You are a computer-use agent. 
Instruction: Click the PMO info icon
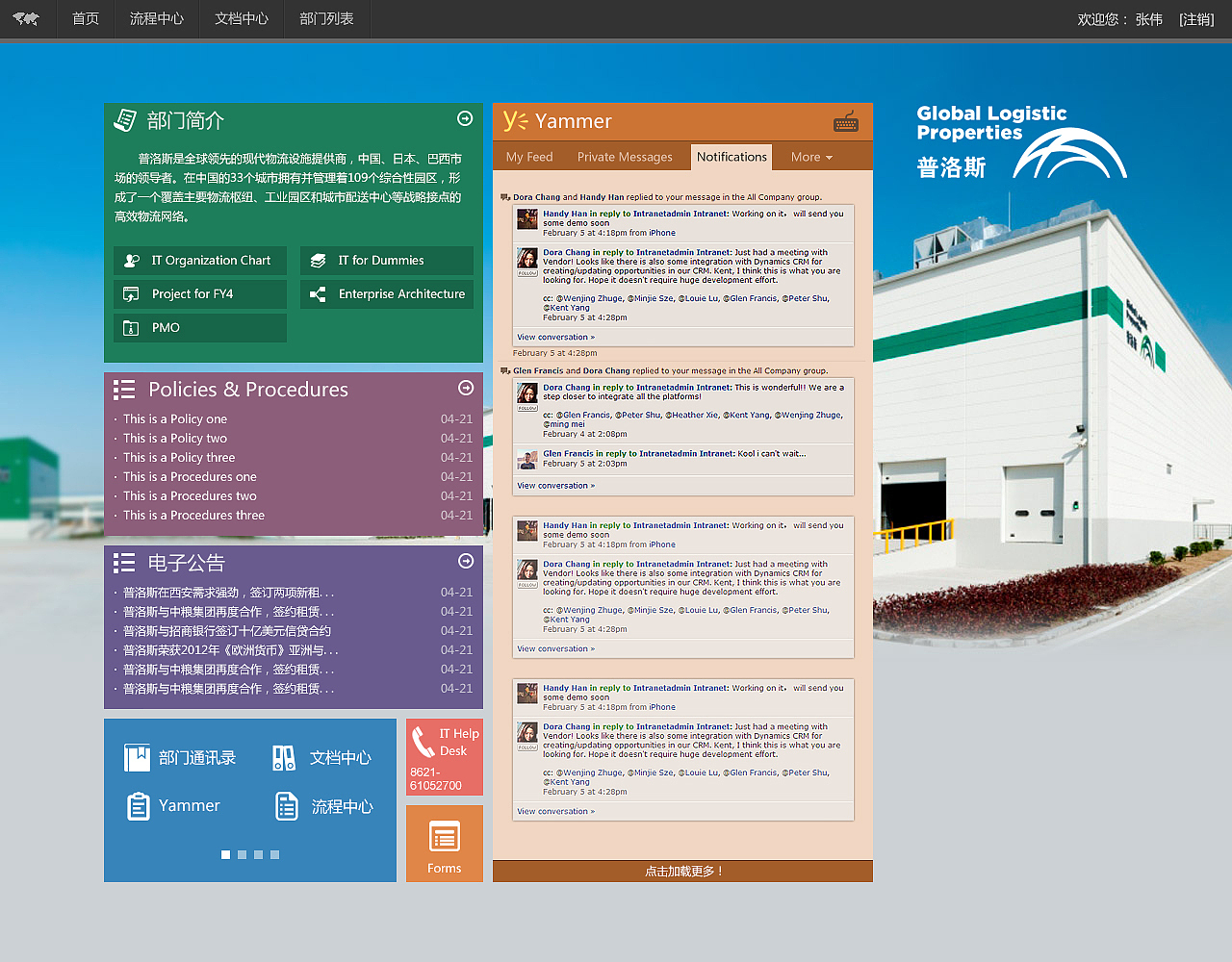pyautogui.click(x=132, y=328)
